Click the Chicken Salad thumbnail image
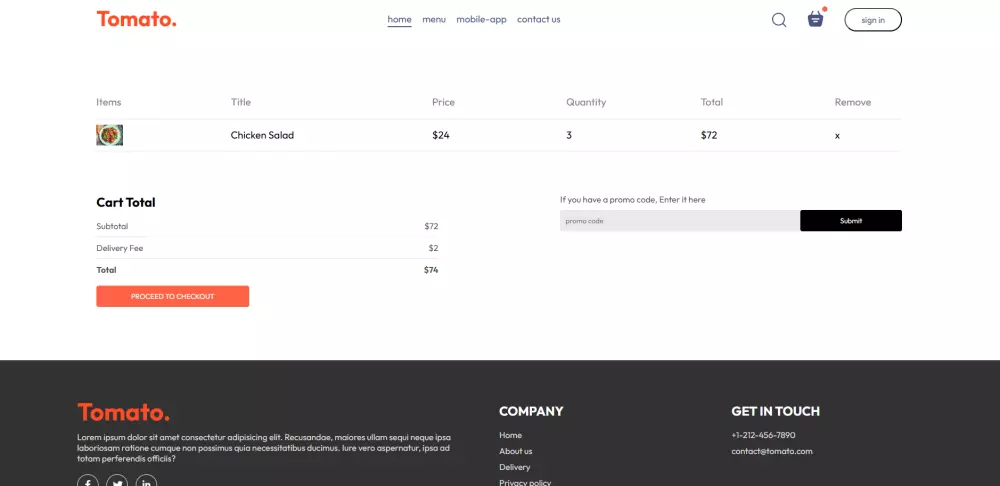This screenshot has width=1000, height=486. pyautogui.click(x=109, y=135)
